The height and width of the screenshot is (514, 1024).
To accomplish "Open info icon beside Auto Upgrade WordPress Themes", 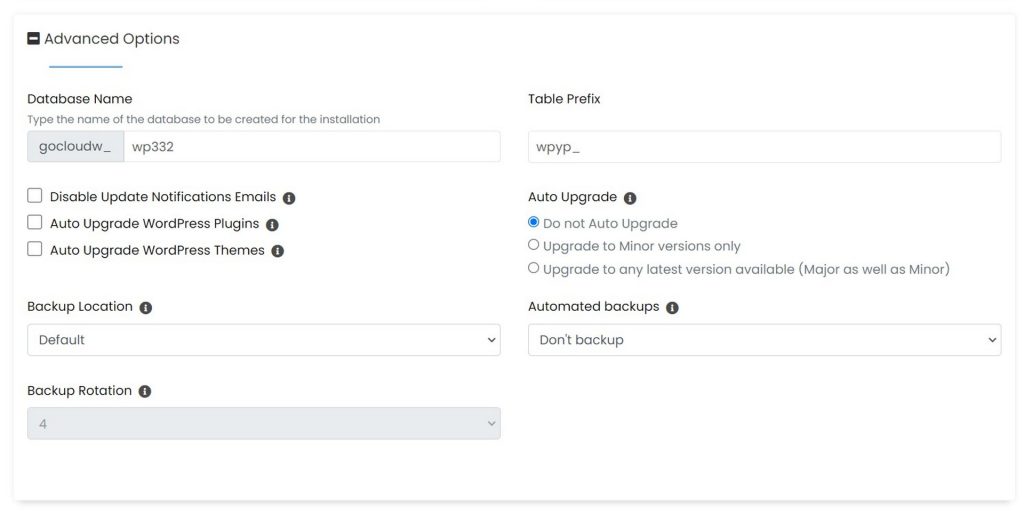I will pos(278,251).
